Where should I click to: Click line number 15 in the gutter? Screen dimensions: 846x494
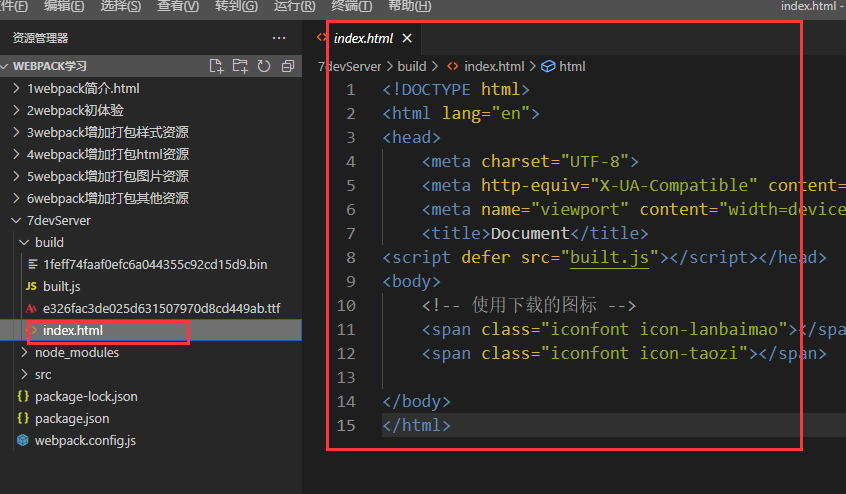point(346,426)
